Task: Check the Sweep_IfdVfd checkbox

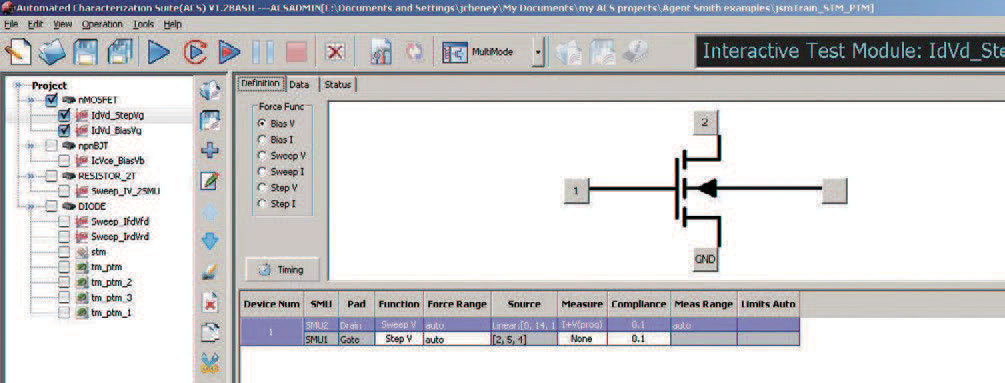Action: pyautogui.click(x=64, y=222)
